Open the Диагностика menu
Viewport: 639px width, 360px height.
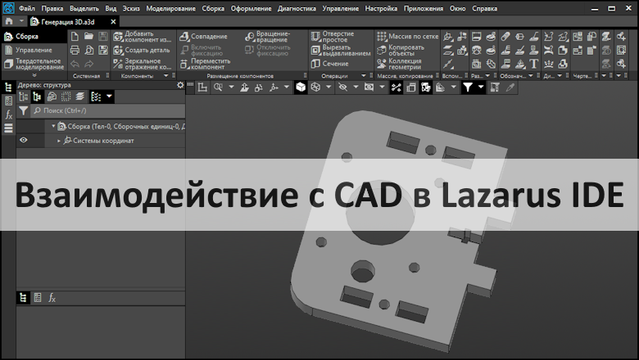coord(297,8)
